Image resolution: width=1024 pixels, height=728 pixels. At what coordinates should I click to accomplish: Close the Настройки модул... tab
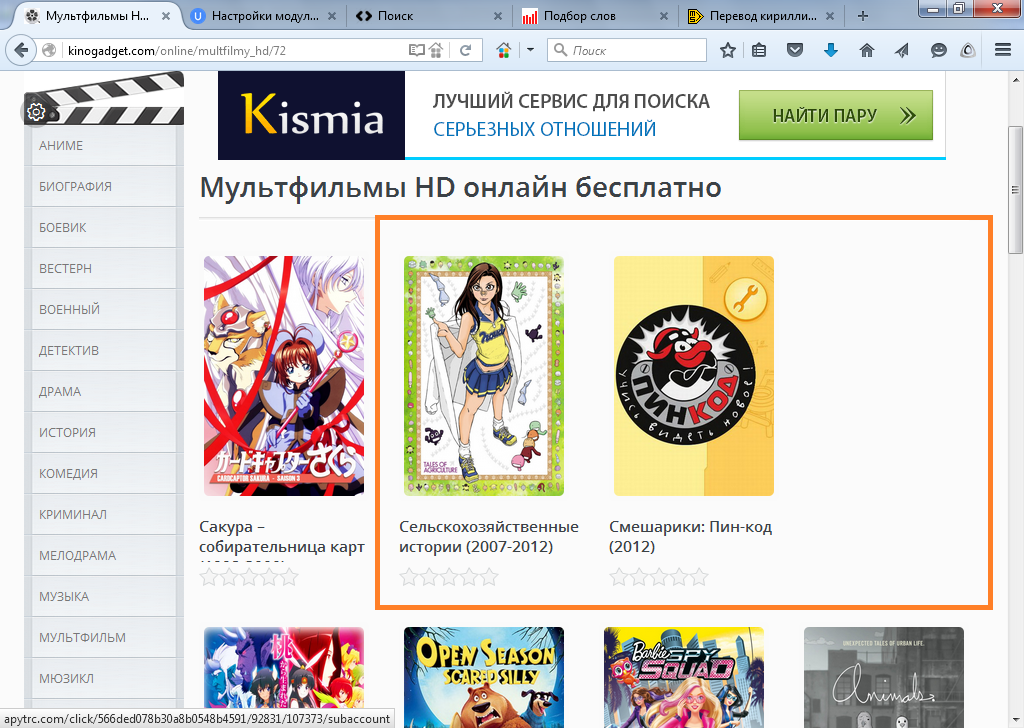click(x=332, y=16)
